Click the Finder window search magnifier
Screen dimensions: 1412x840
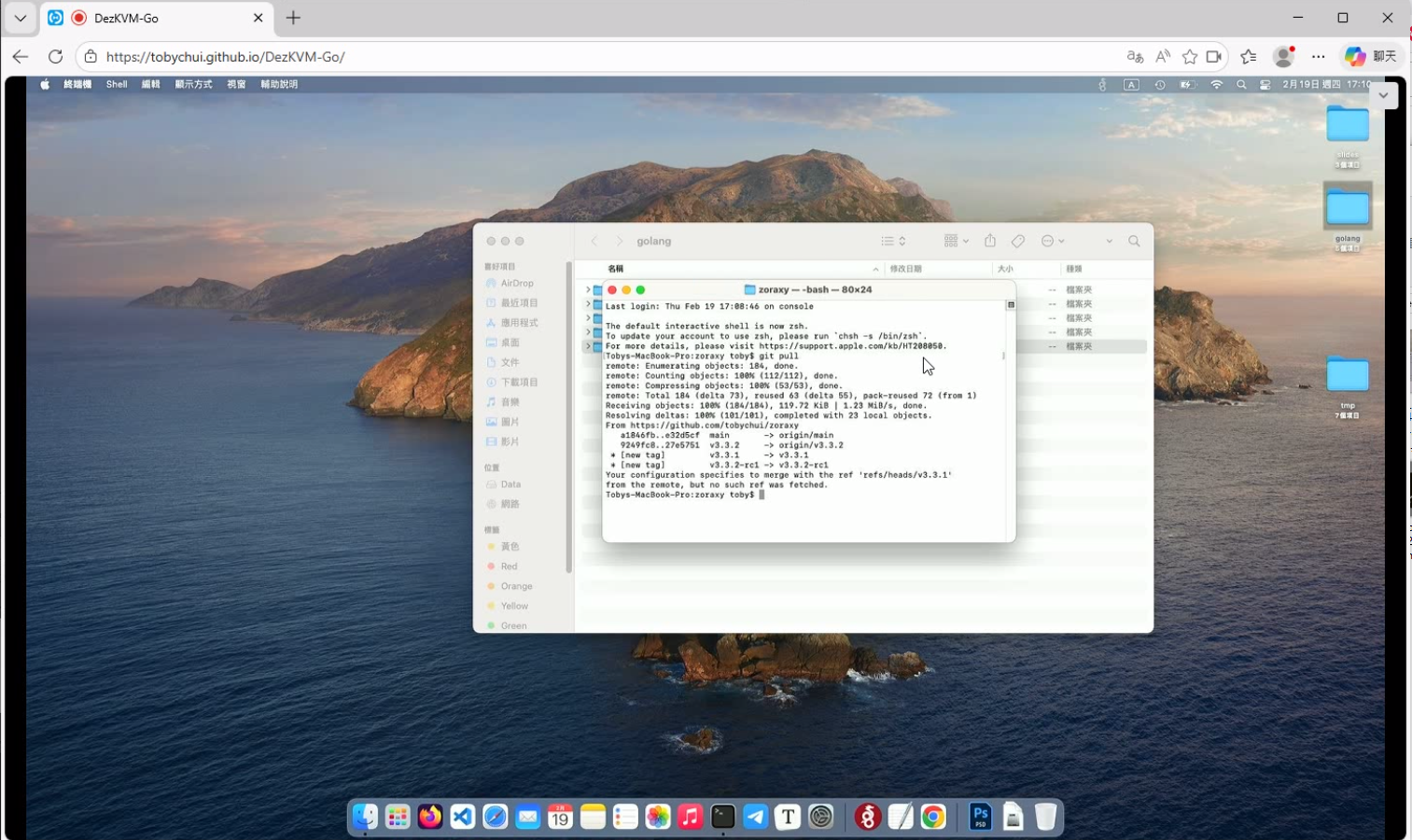(1134, 241)
